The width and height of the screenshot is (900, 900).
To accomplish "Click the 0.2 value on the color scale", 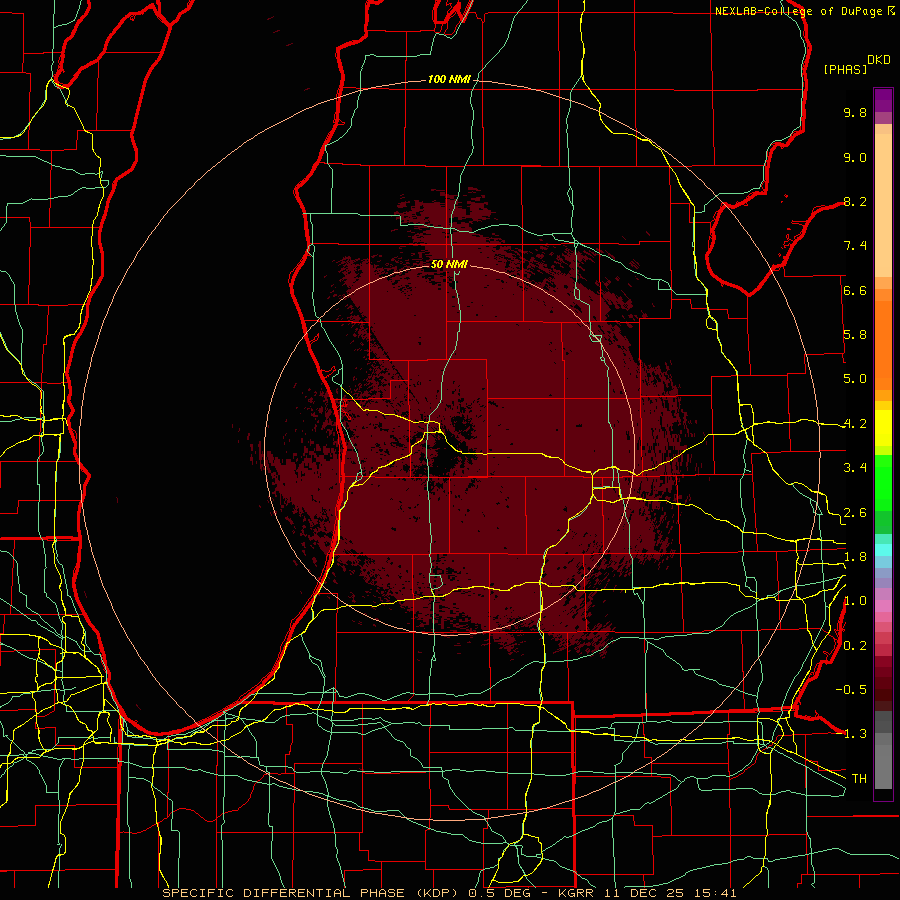I will (855, 646).
